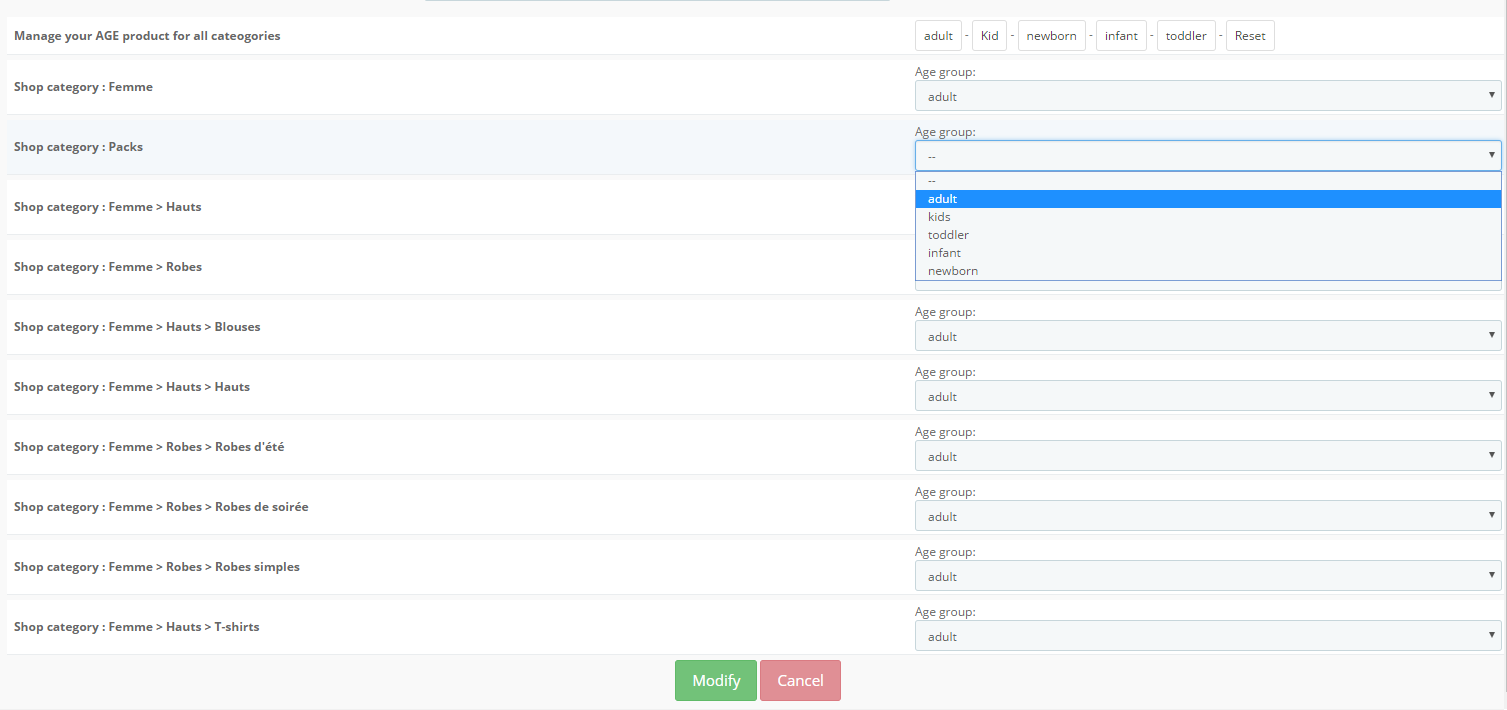Open Age group dropdown for Hauts > Hauts
Screen dimensions: 1507x710
point(1208,396)
